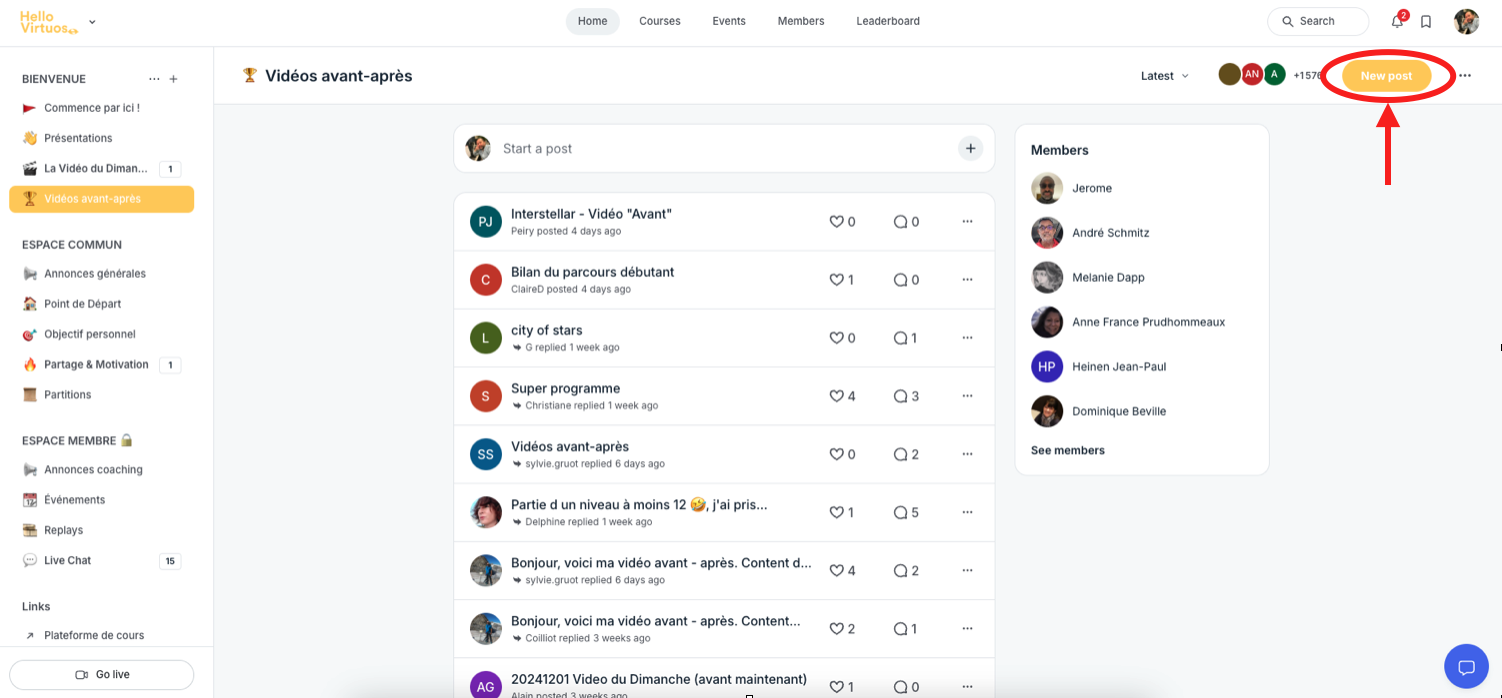Open Dominique Beville member profile
1502x698 pixels.
pos(1119,411)
